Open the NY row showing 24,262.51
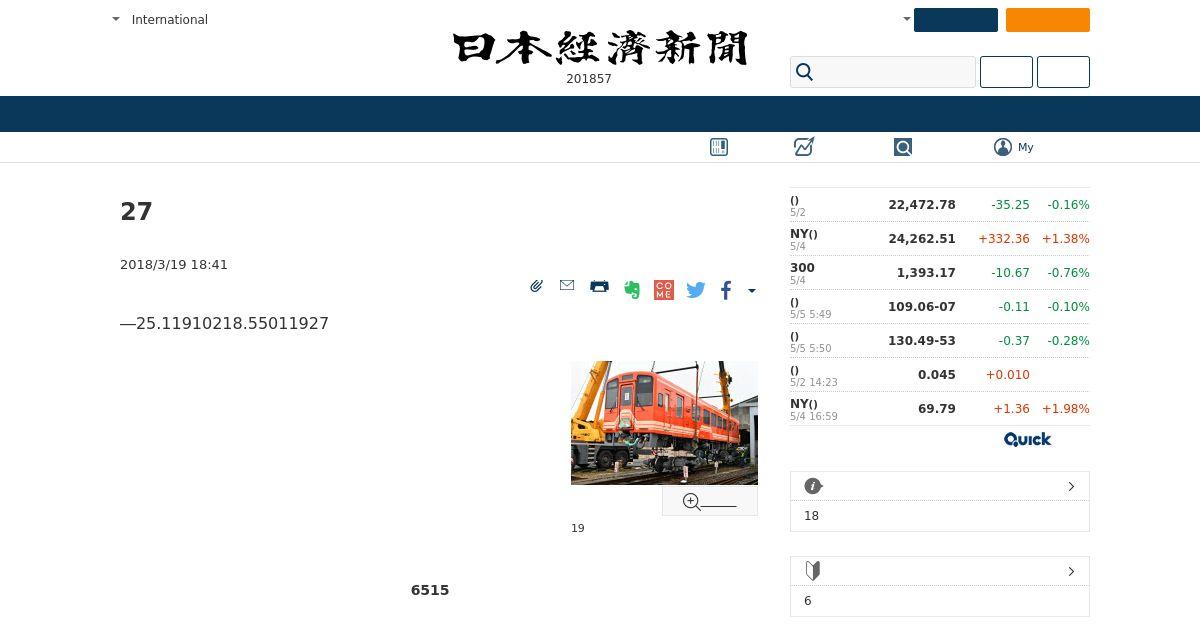1200x630 pixels. 940,239
